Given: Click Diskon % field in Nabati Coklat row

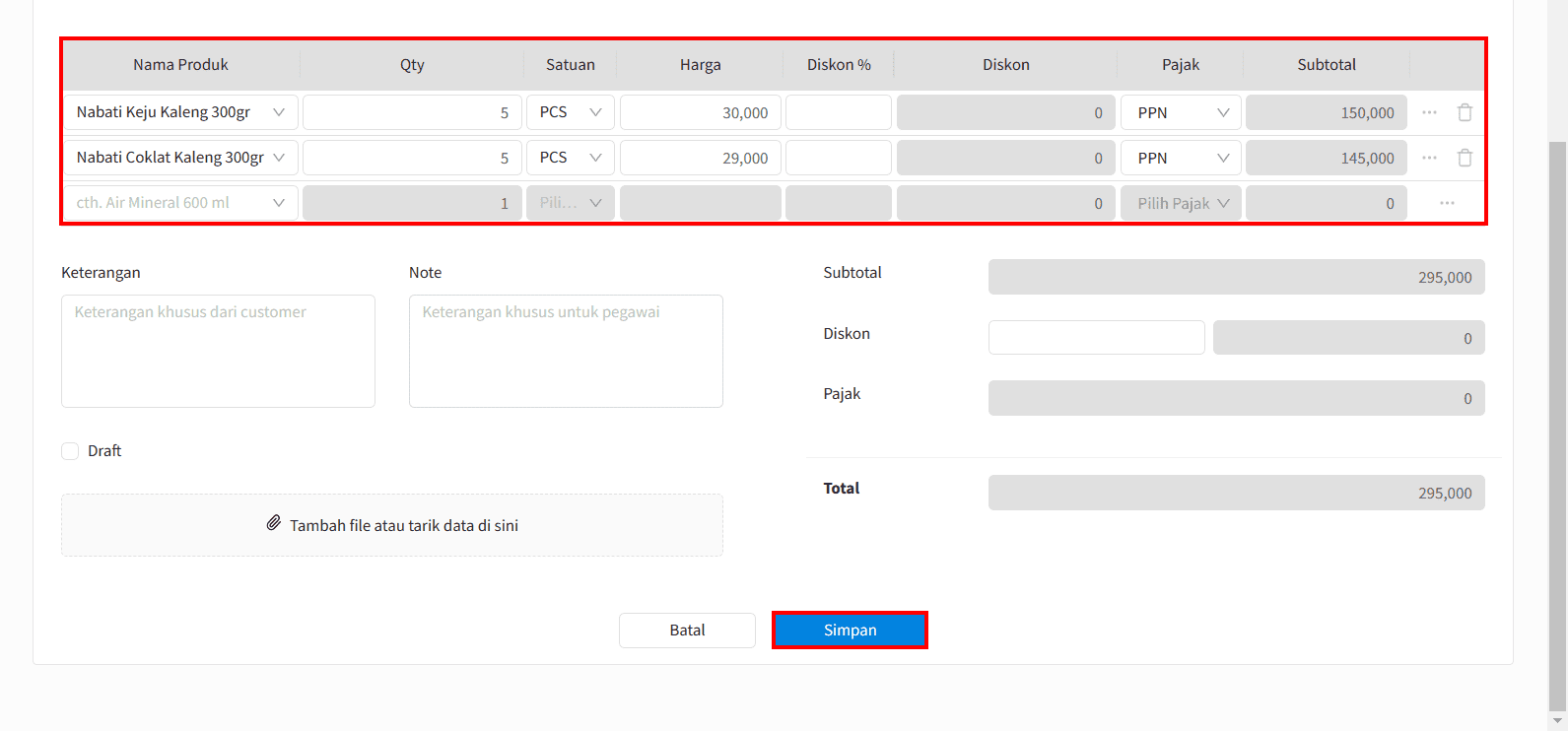Looking at the screenshot, I should click(839, 158).
